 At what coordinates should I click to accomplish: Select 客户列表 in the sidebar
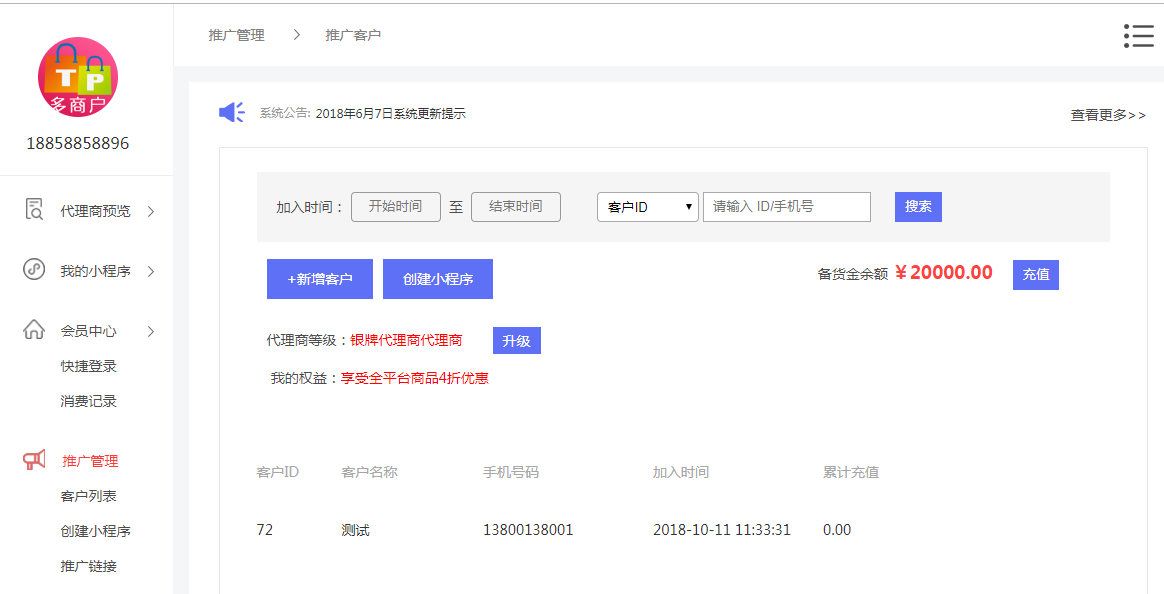click(x=89, y=496)
